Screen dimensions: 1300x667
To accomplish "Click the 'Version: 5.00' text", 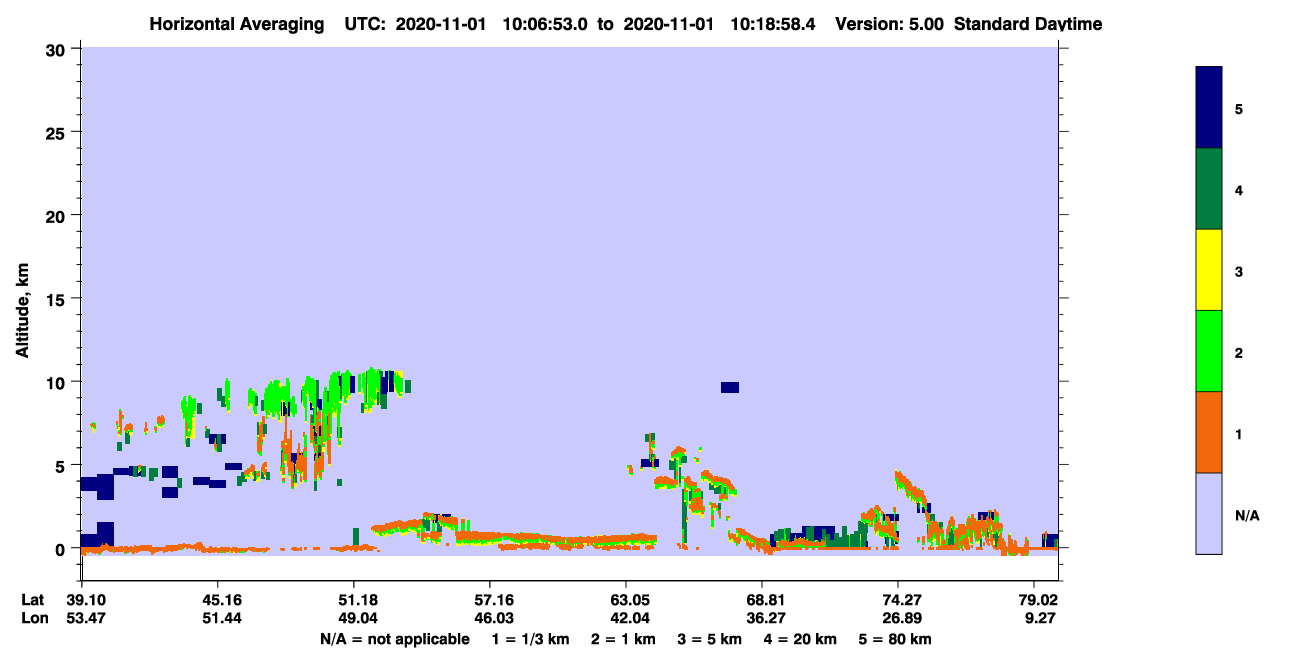I will click(x=889, y=24).
